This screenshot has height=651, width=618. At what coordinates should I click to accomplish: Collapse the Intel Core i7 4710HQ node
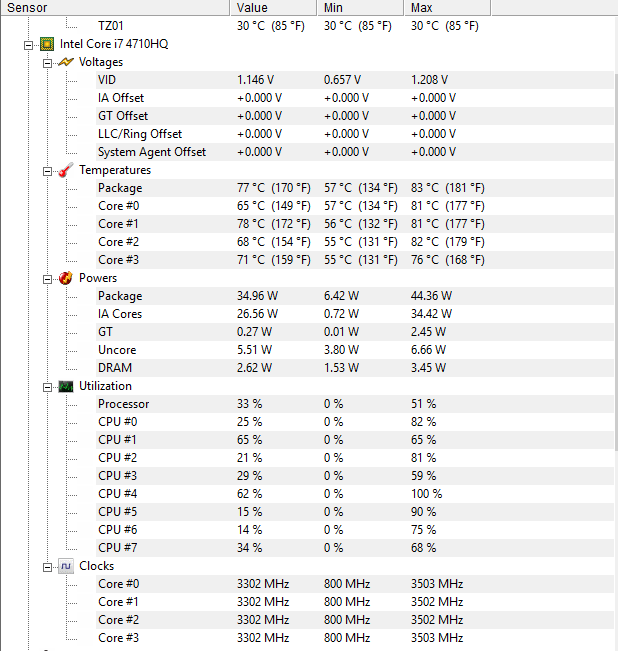28,44
